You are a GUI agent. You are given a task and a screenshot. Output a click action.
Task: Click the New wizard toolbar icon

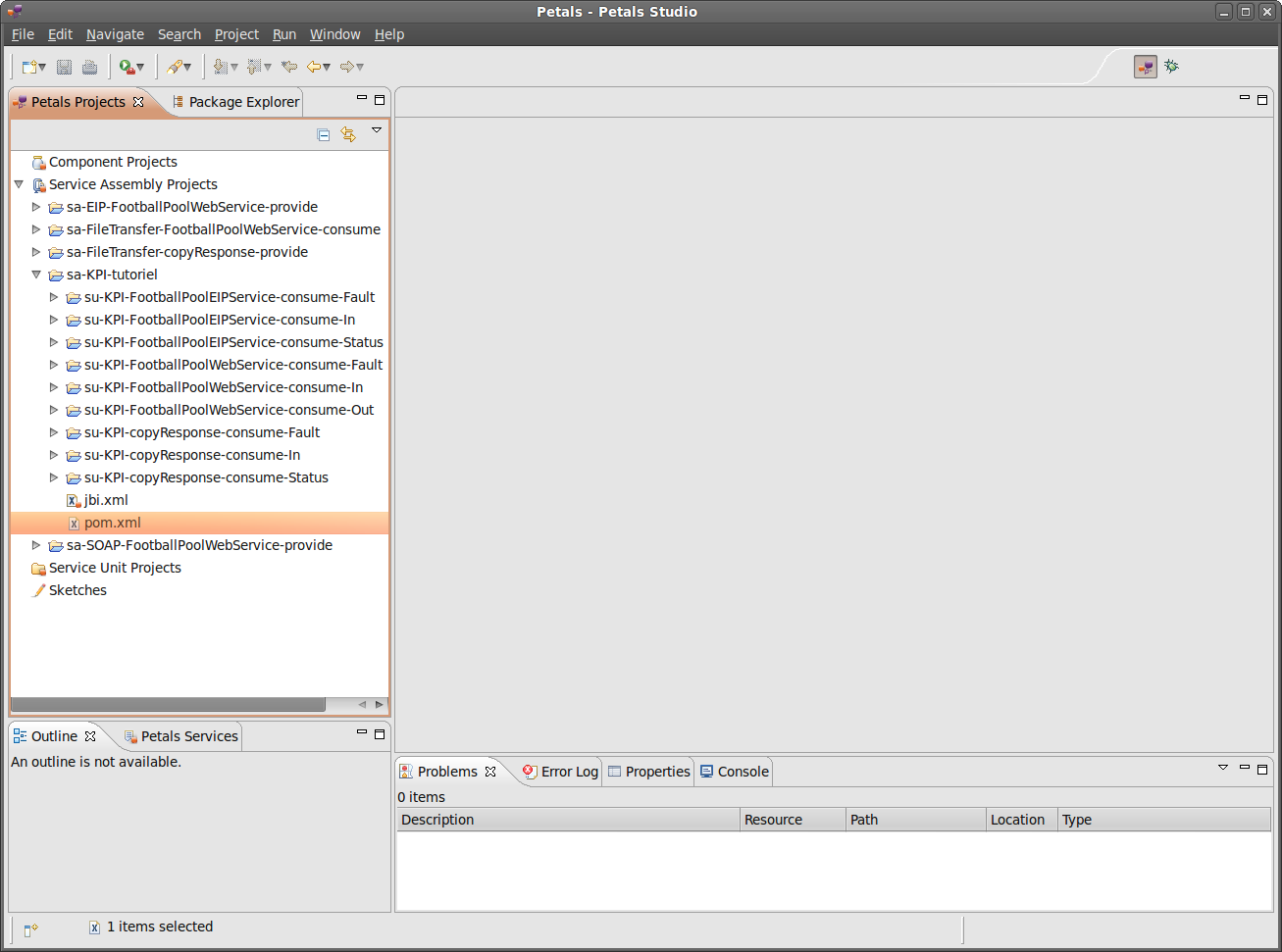click(x=29, y=67)
